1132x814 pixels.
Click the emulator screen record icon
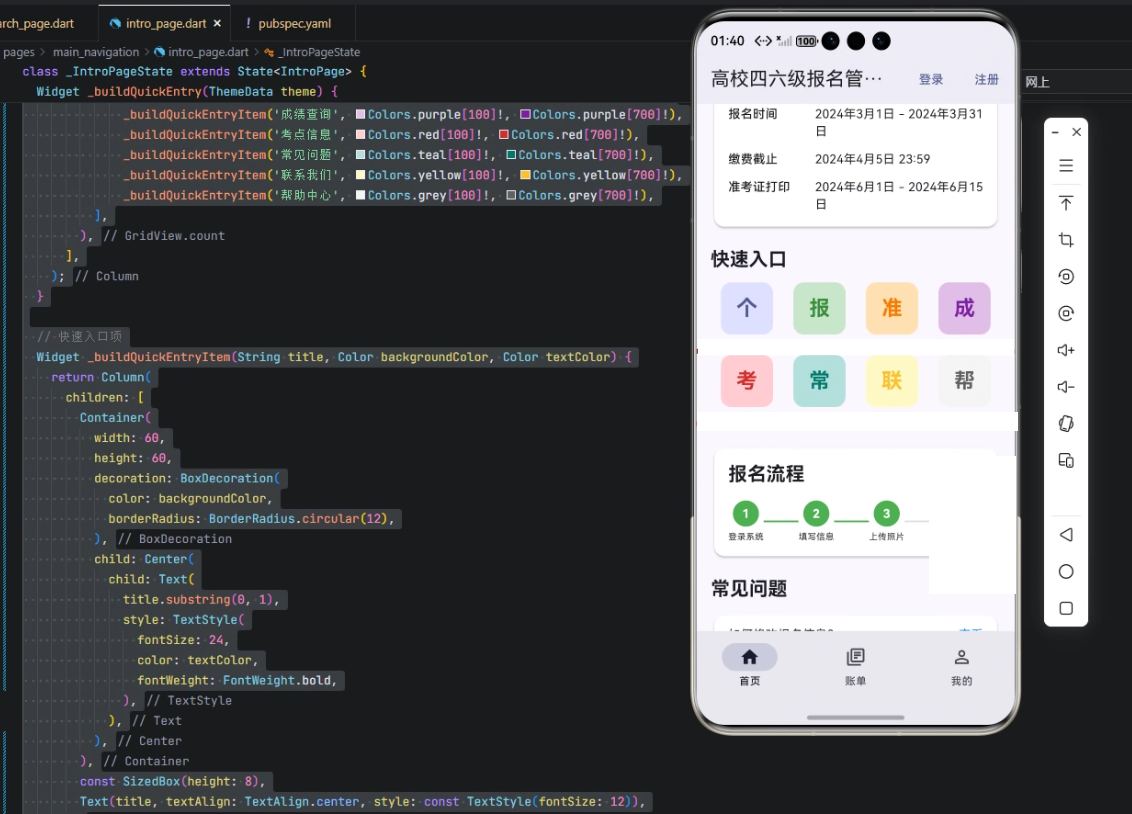pyautogui.click(x=1066, y=276)
